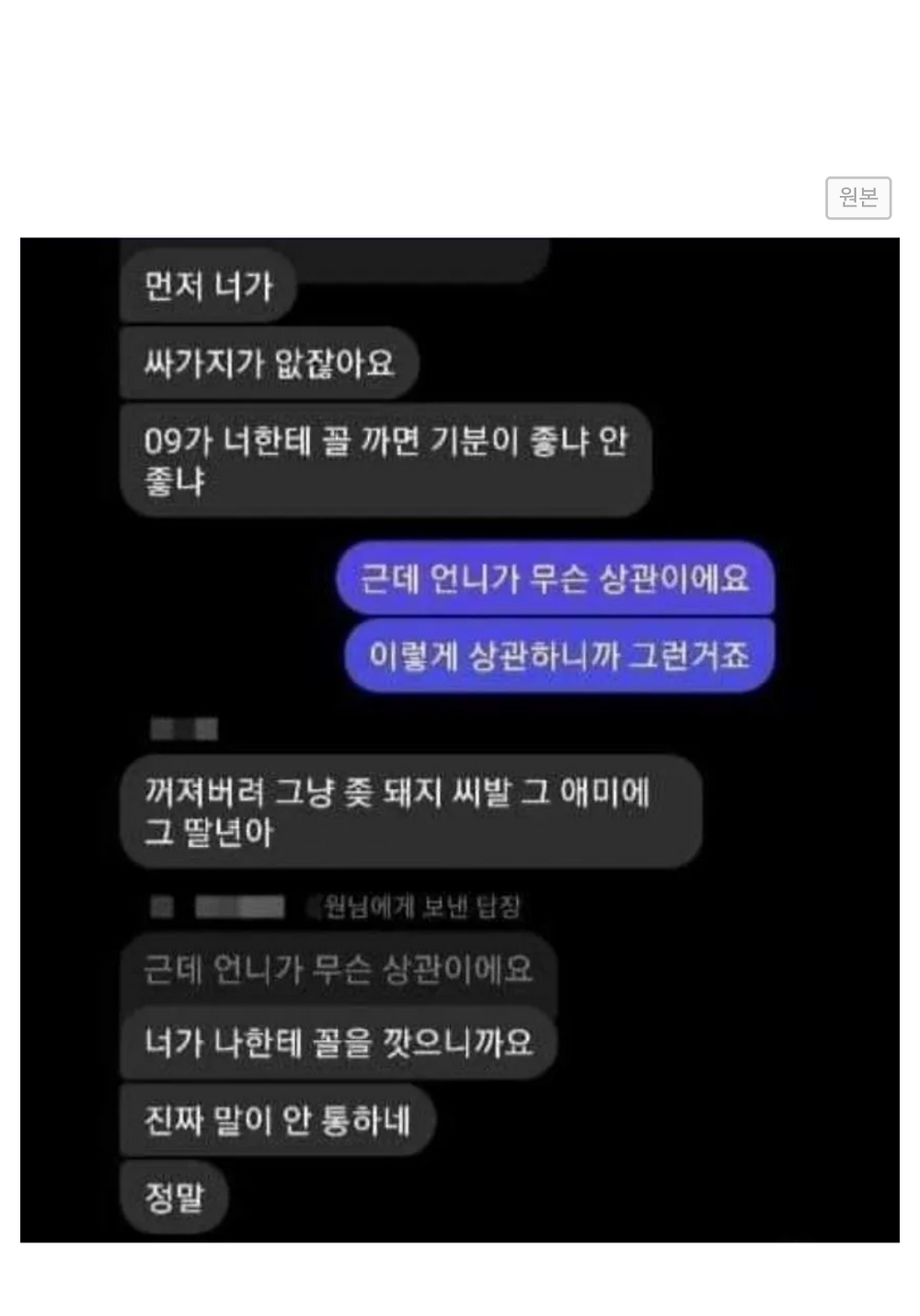This screenshot has width=920, height=1316.
Task: Click the blurred sender name above '꺼져버려' message
Action: [184, 730]
